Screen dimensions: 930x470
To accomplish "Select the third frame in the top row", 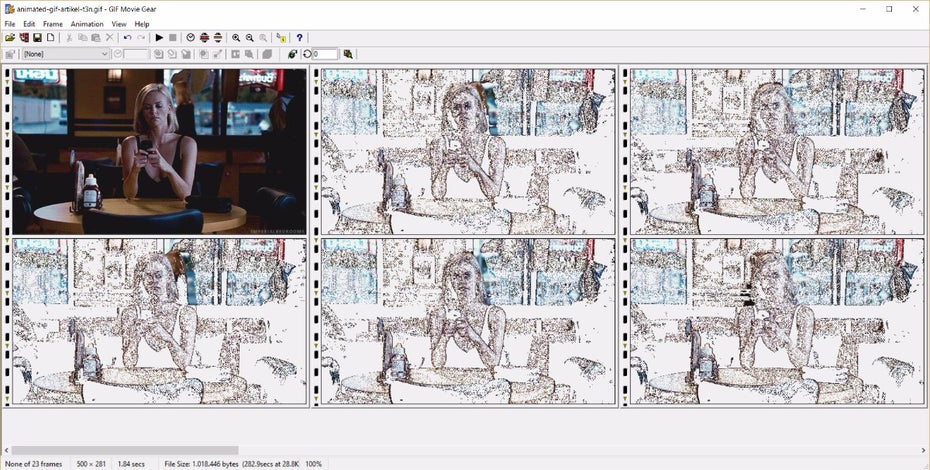I will [x=776, y=151].
